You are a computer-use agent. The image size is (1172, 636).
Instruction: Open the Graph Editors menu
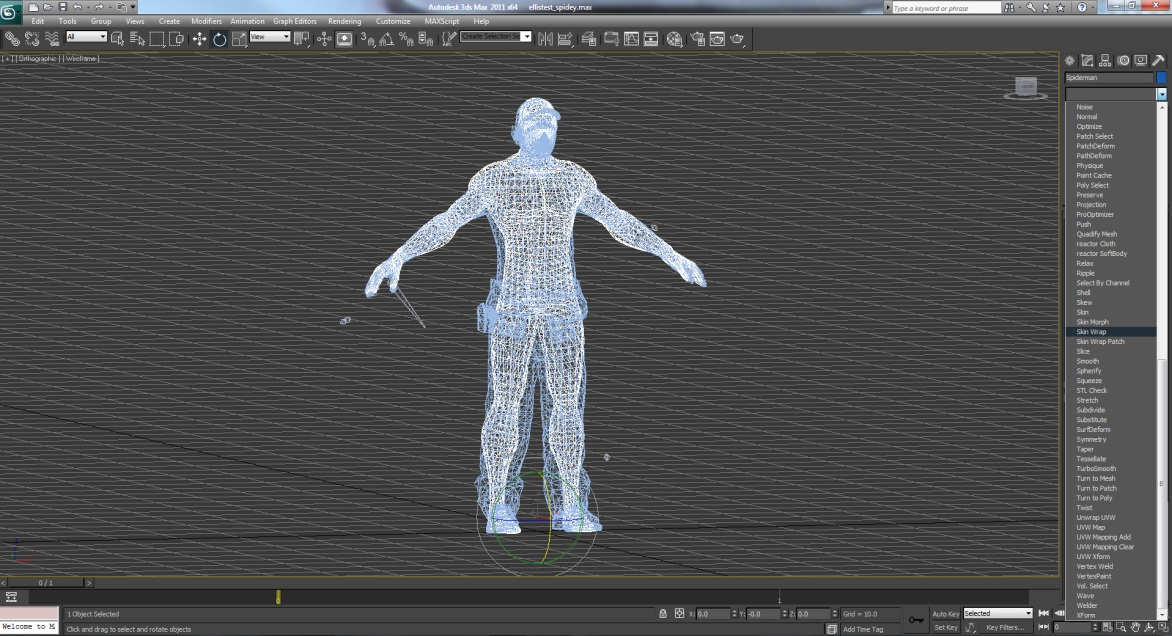[294, 22]
